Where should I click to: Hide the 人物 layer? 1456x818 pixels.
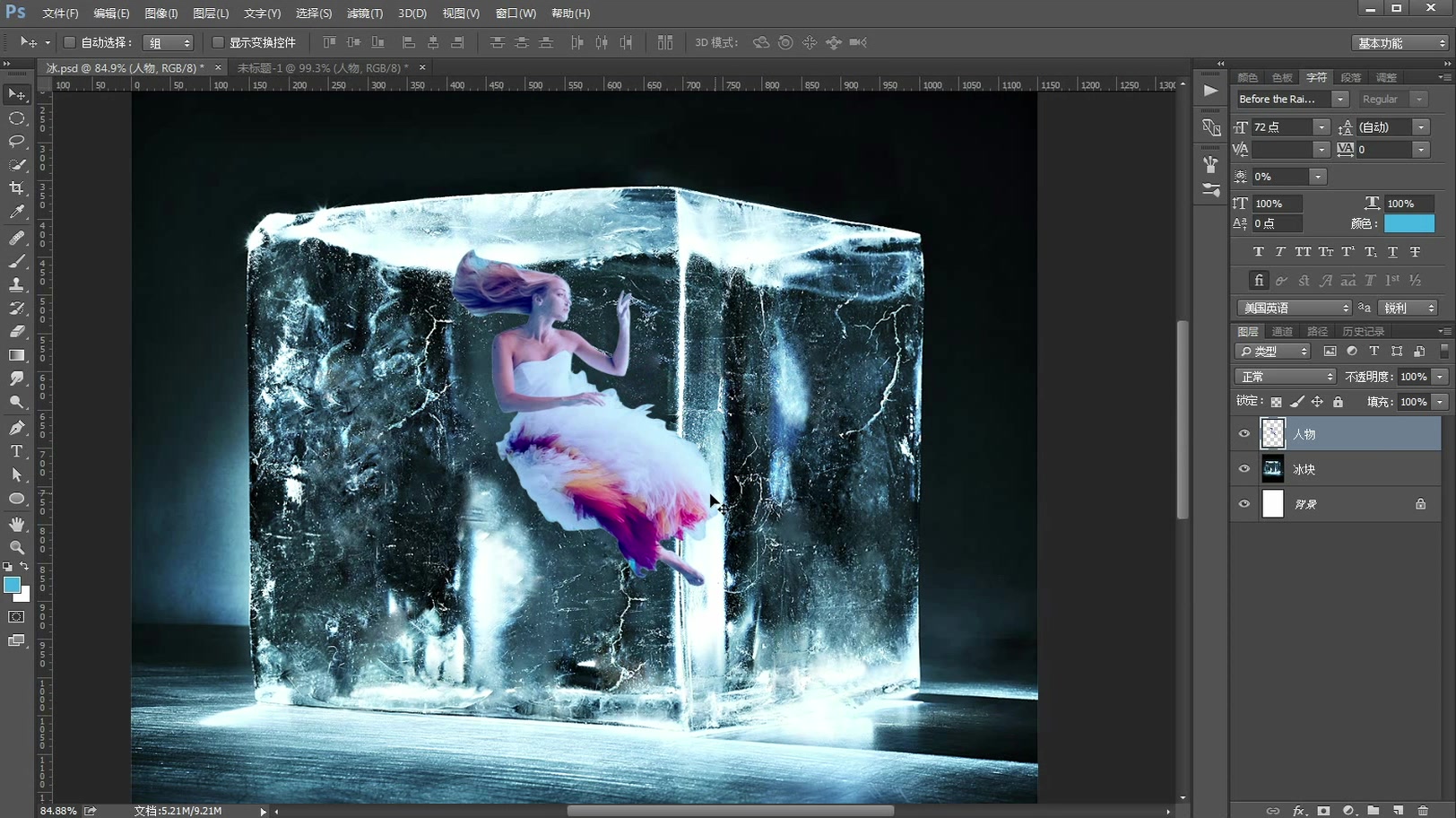click(1244, 434)
